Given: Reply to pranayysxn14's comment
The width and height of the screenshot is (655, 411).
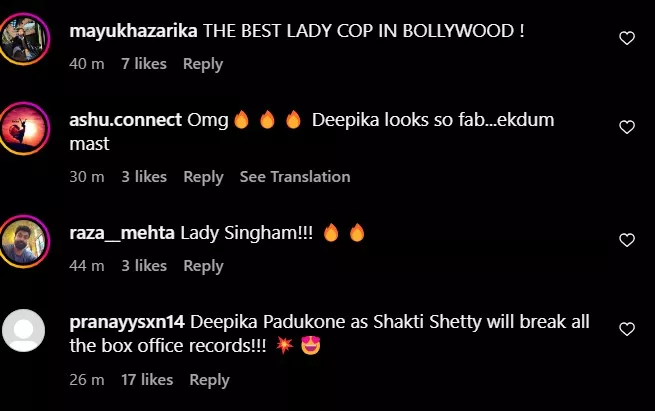Looking at the screenshot, I should click(x=209, y=380).
